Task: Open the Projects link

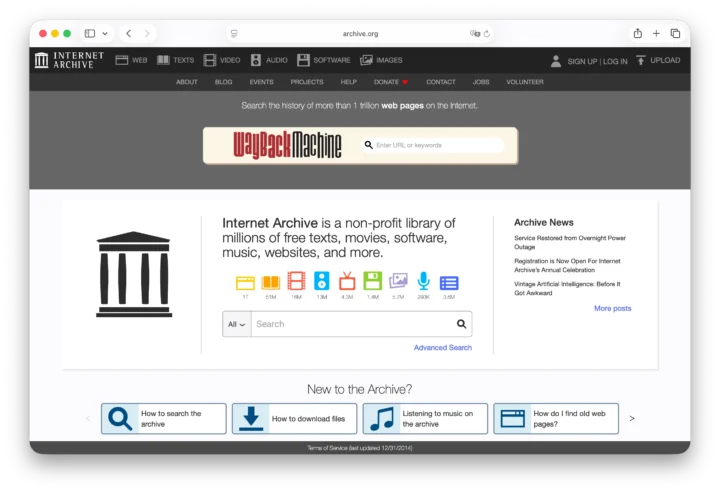Action: 307,82
